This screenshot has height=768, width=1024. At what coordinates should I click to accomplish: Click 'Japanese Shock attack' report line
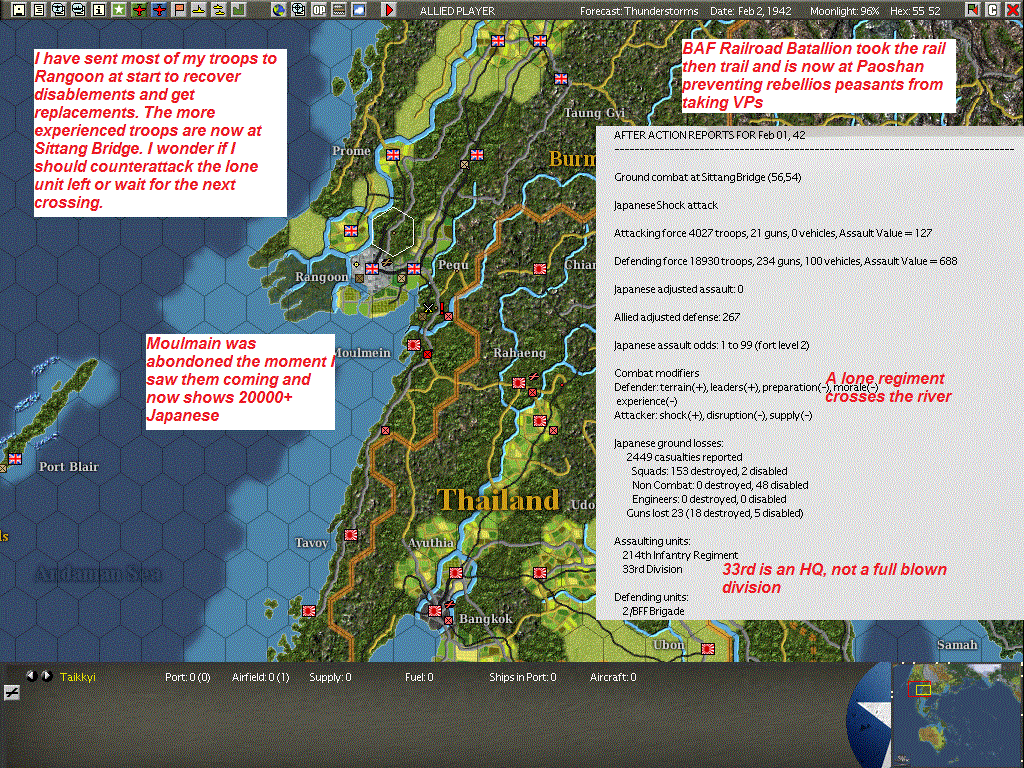click(x=665, y=205)
